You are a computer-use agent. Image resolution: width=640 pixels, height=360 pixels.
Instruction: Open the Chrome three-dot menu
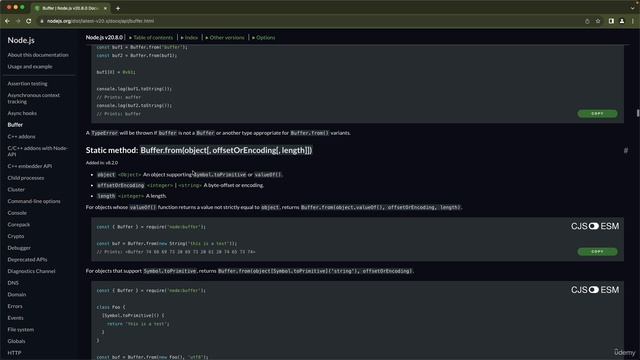pos(633,21)
